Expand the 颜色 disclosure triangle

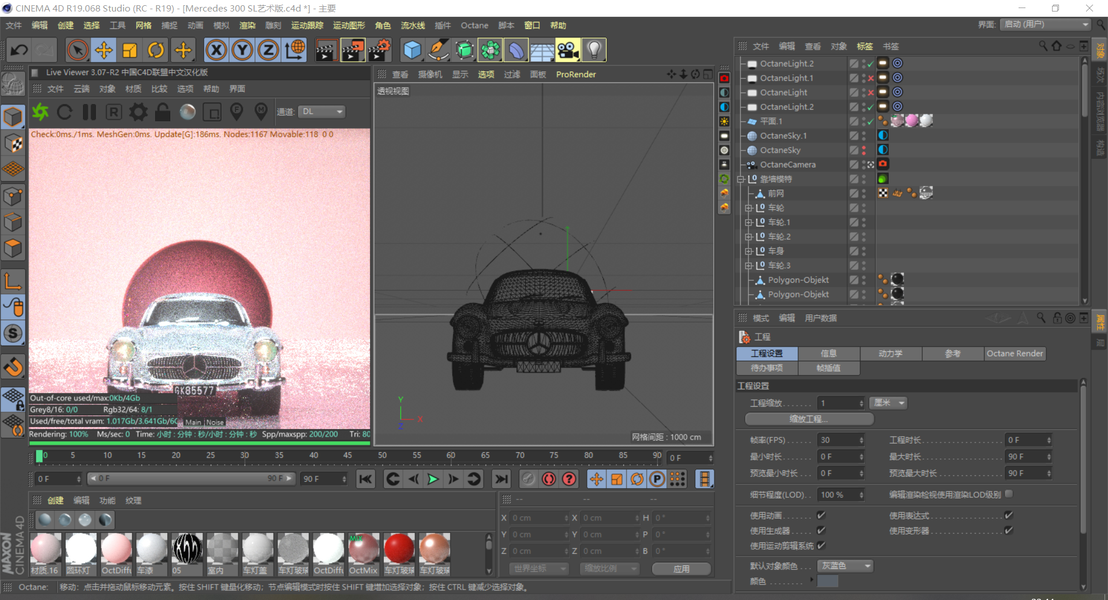(x=813, y=581)
